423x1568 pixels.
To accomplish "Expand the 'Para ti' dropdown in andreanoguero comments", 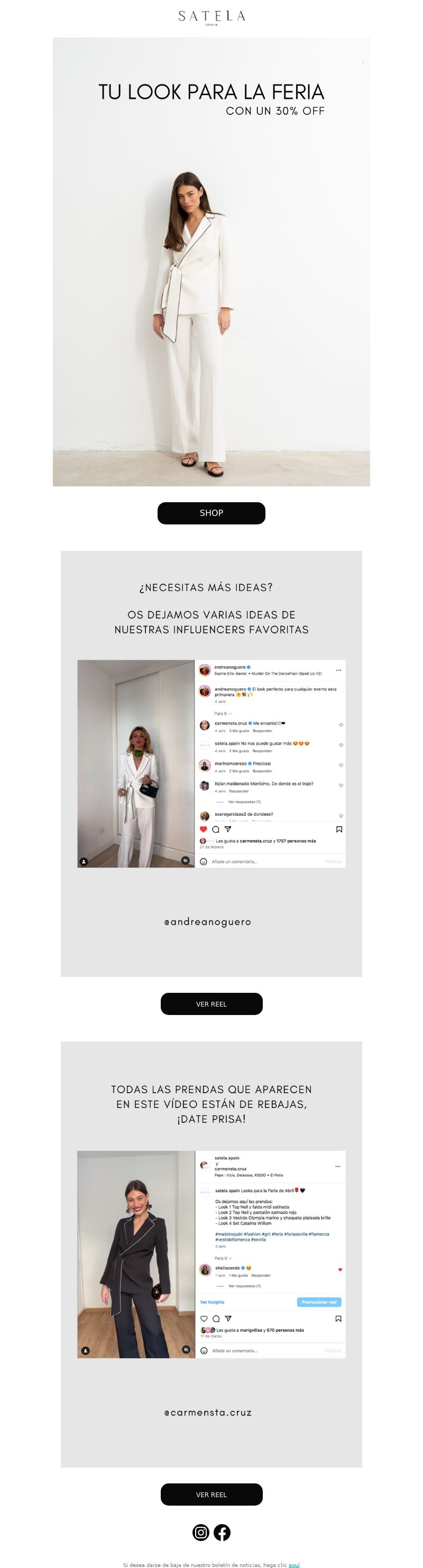I will pyautogui.click(x=223, y=713).
